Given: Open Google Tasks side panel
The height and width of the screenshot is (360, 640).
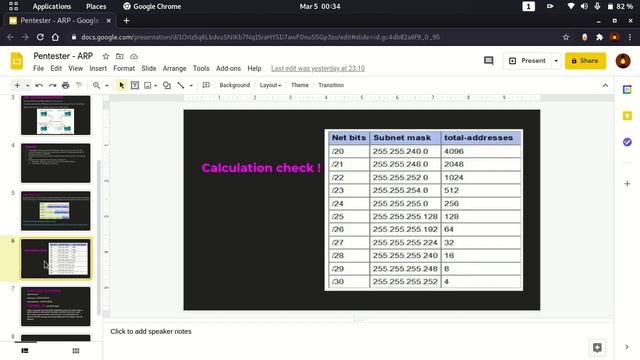Looking at the screenshot, I should pyautogui.click(x=627, y=142).
